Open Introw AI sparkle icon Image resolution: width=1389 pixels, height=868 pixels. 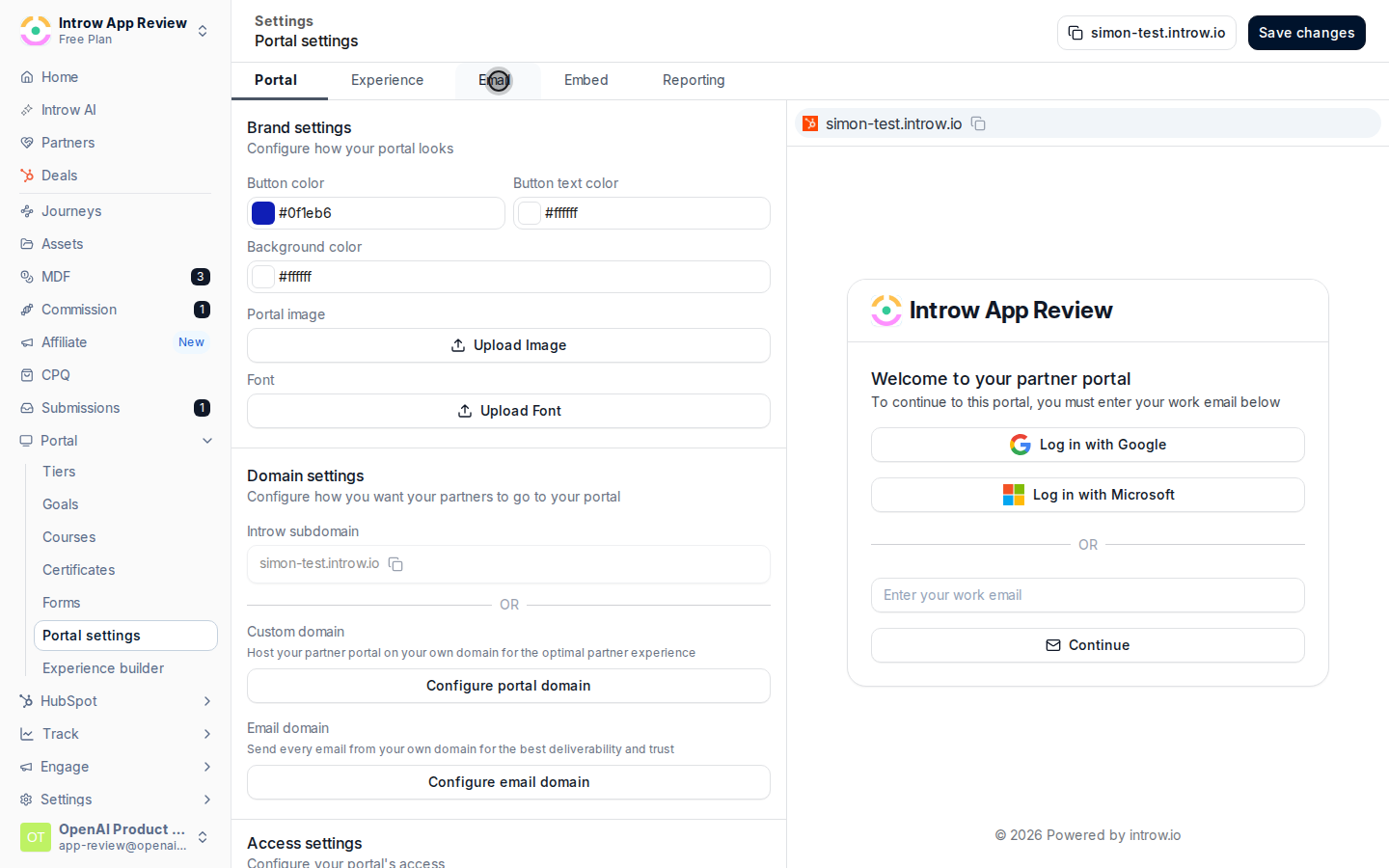coord(27,110)
